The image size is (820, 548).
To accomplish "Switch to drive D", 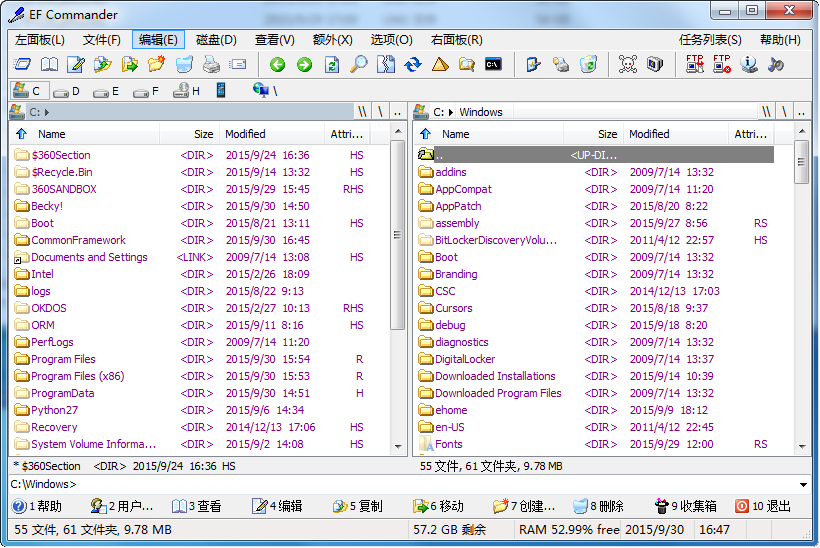I will tap(66, 91).
